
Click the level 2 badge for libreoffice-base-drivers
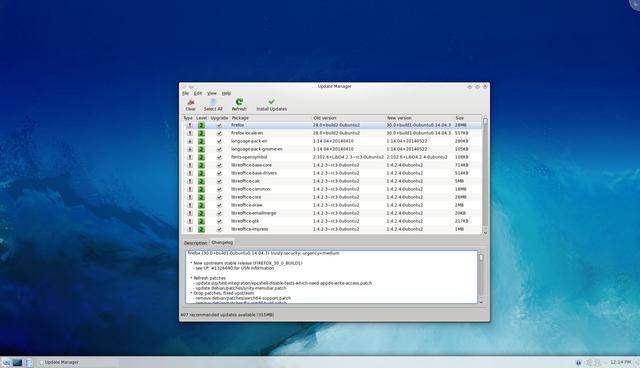(x=201, y=173)
